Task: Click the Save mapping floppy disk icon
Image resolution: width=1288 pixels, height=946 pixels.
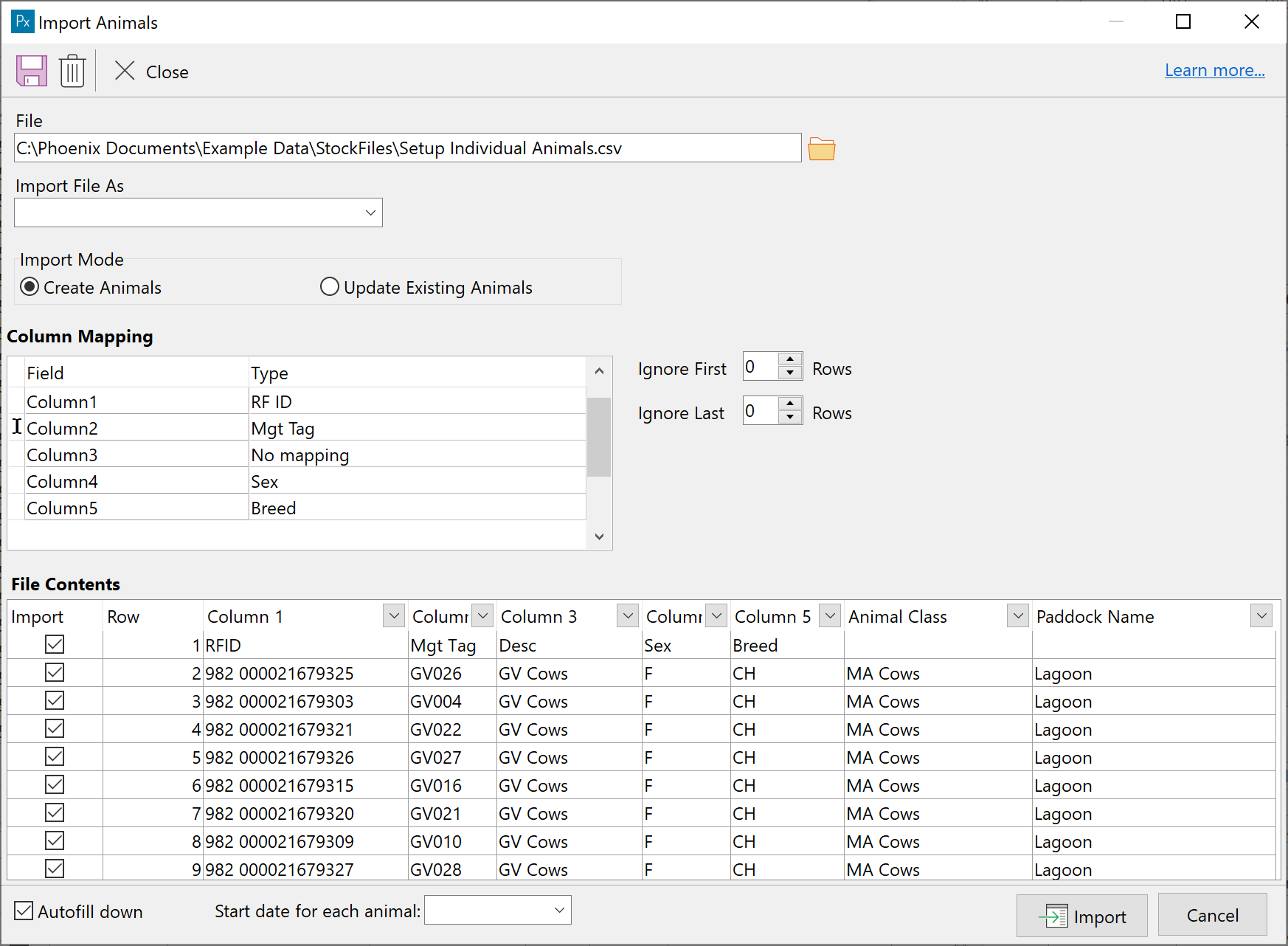Action: click(32, 72)
